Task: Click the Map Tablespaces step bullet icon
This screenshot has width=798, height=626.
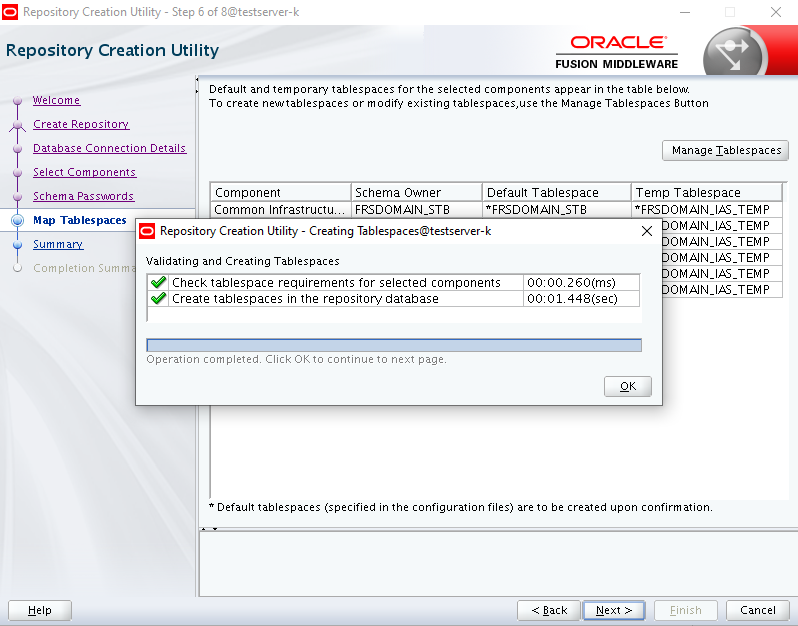Action: click(17, 220)
